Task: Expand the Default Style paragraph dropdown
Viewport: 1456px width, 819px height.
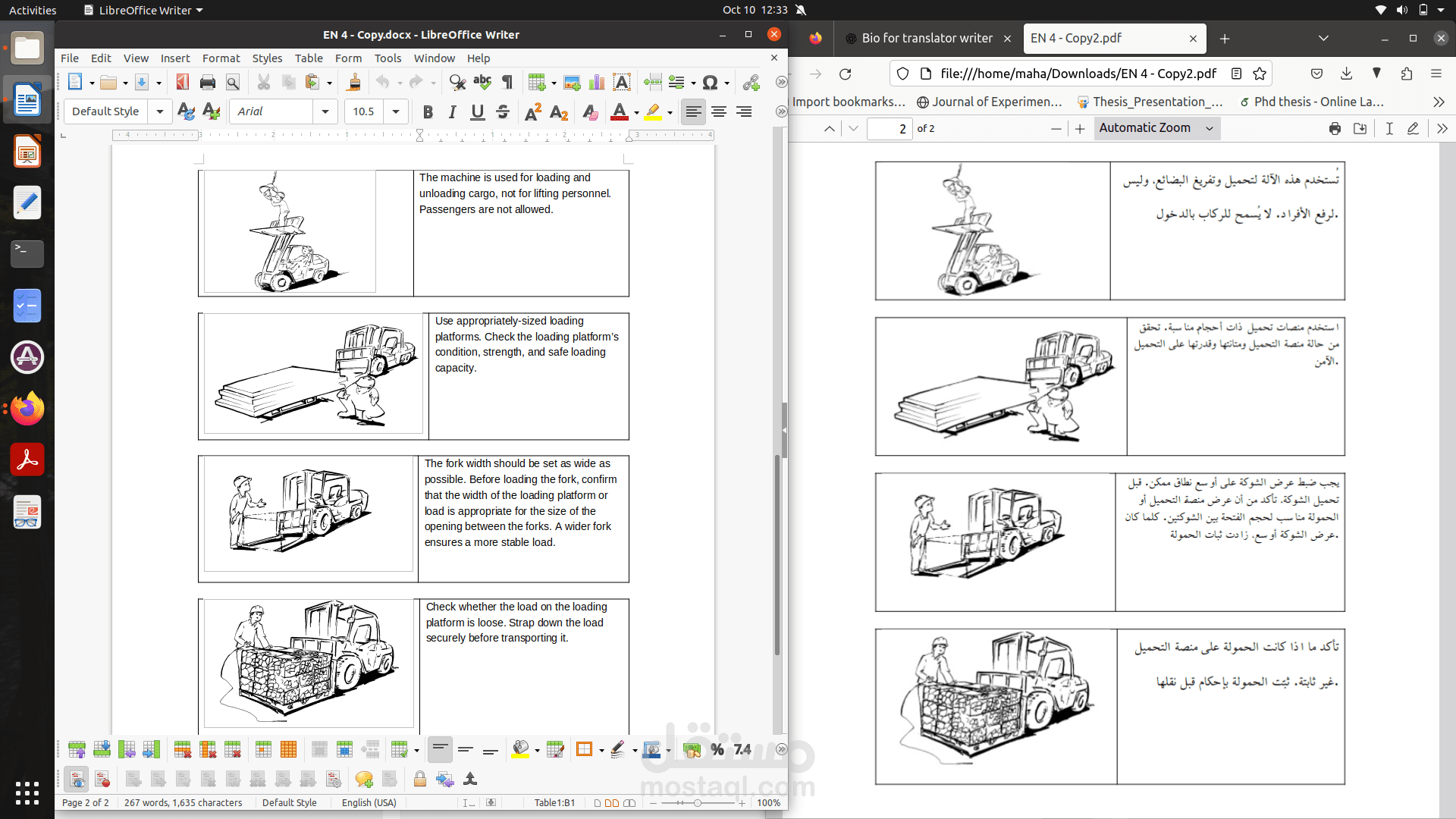Action: click(160, 112)
